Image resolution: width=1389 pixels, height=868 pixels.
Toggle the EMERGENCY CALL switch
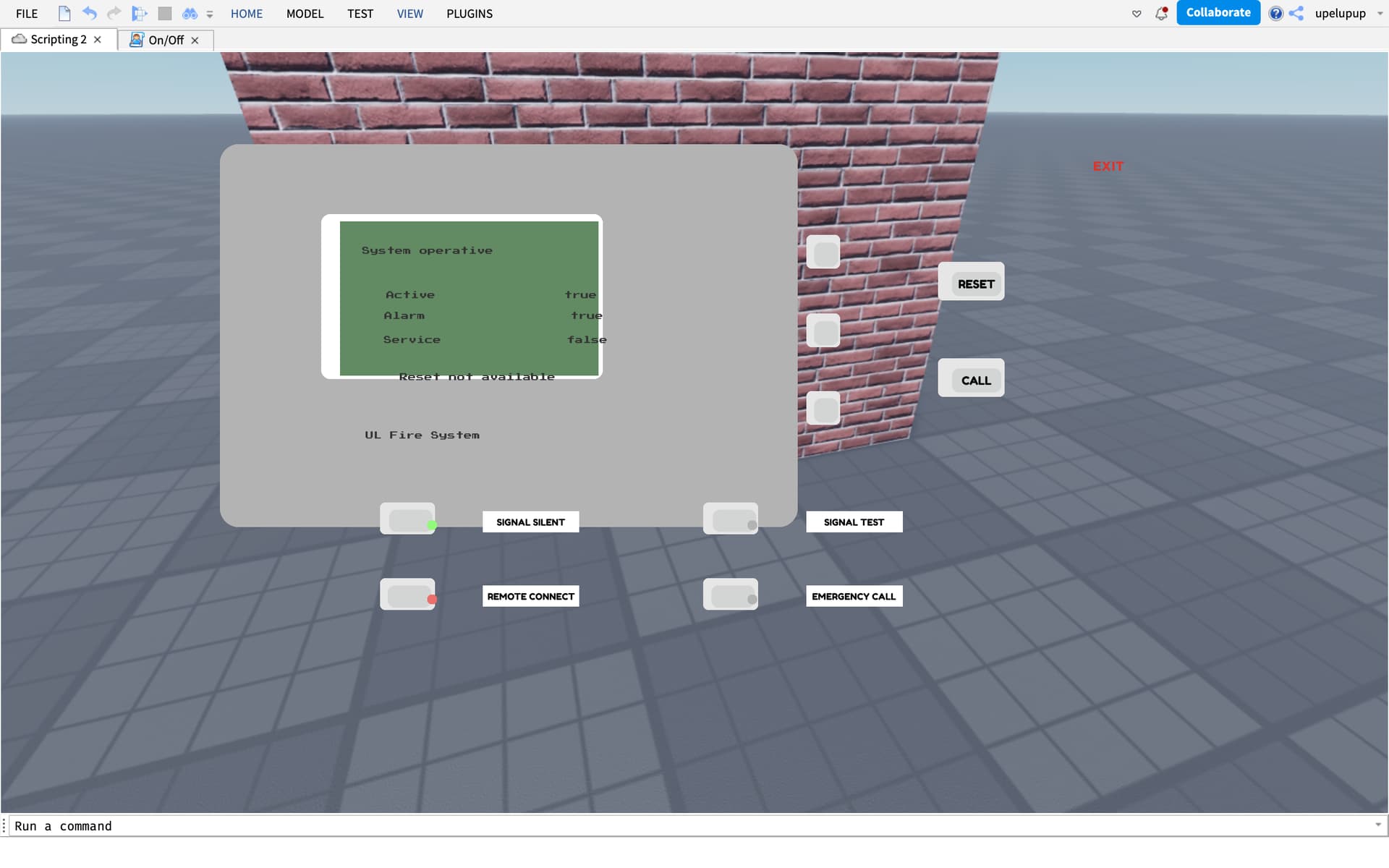point(731,595)
